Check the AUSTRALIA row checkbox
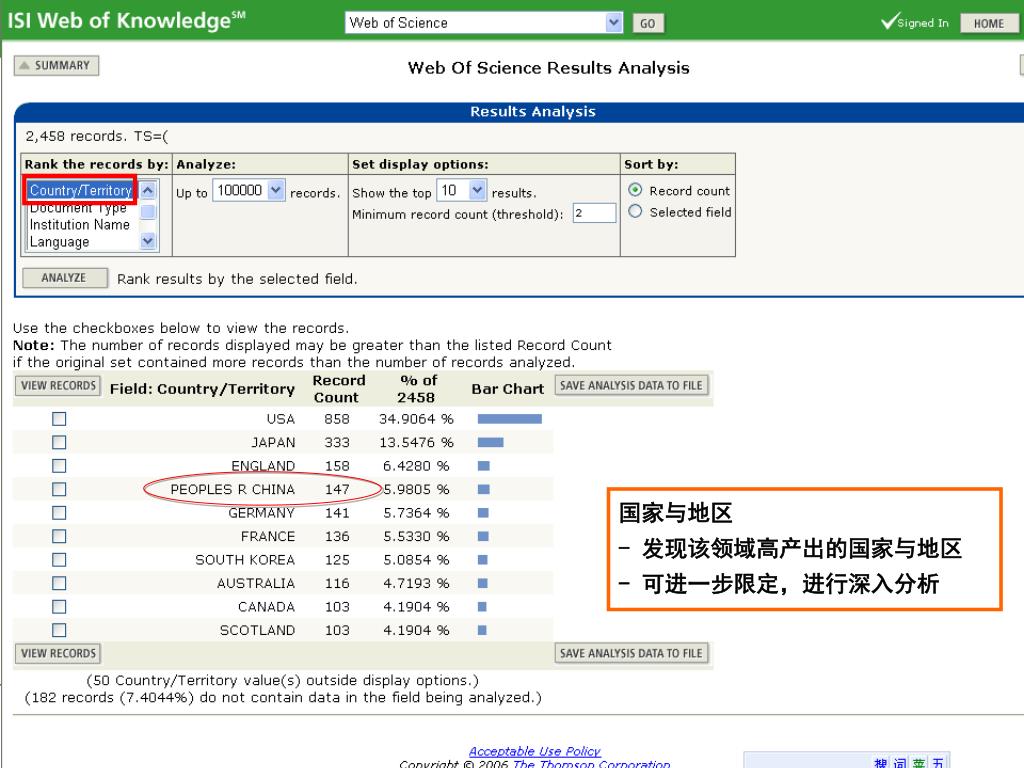This screenshot has height=768, width=1024. click(59, 583)
